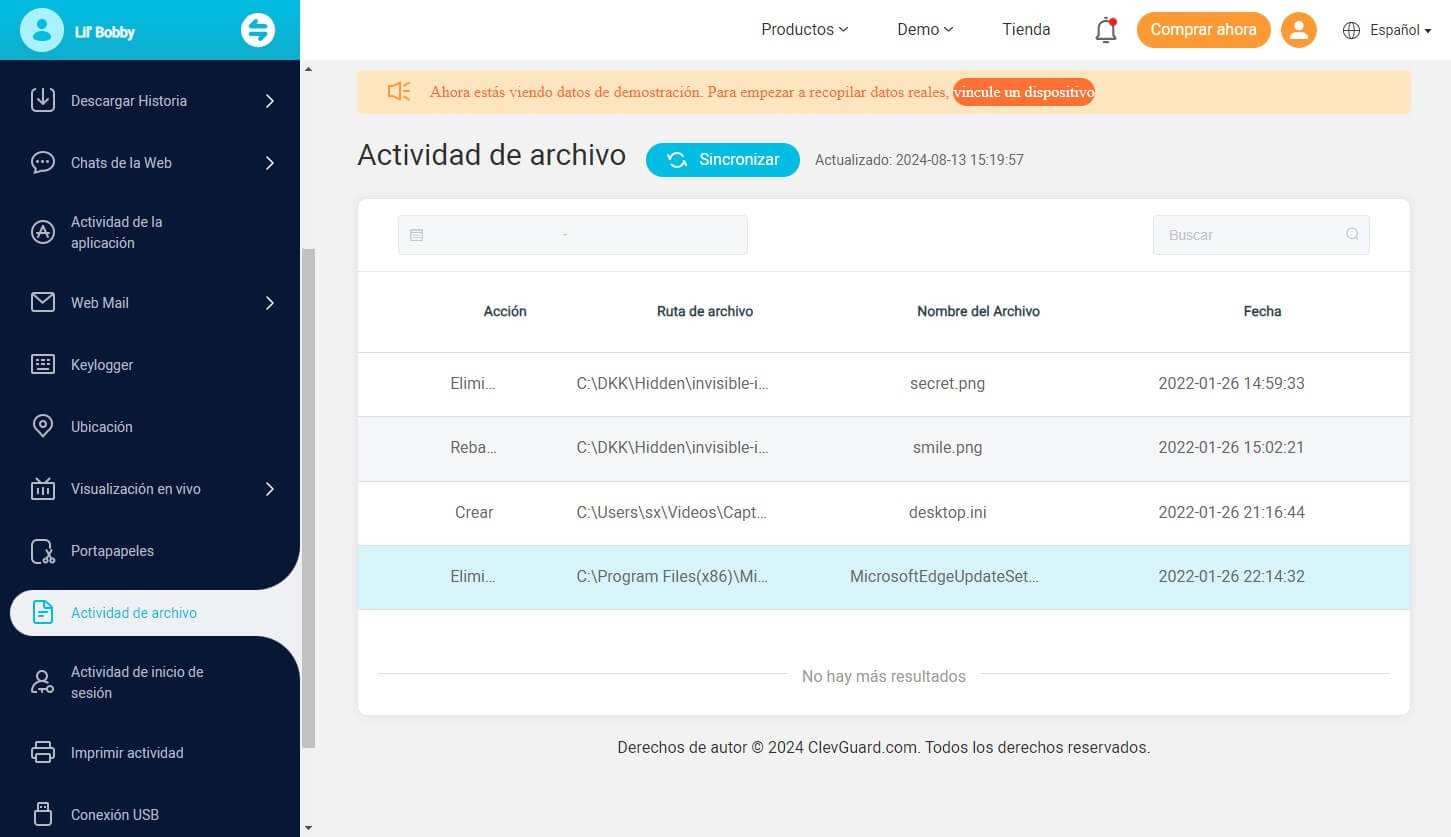Click the desktop.ini file name

click(947, 512)
